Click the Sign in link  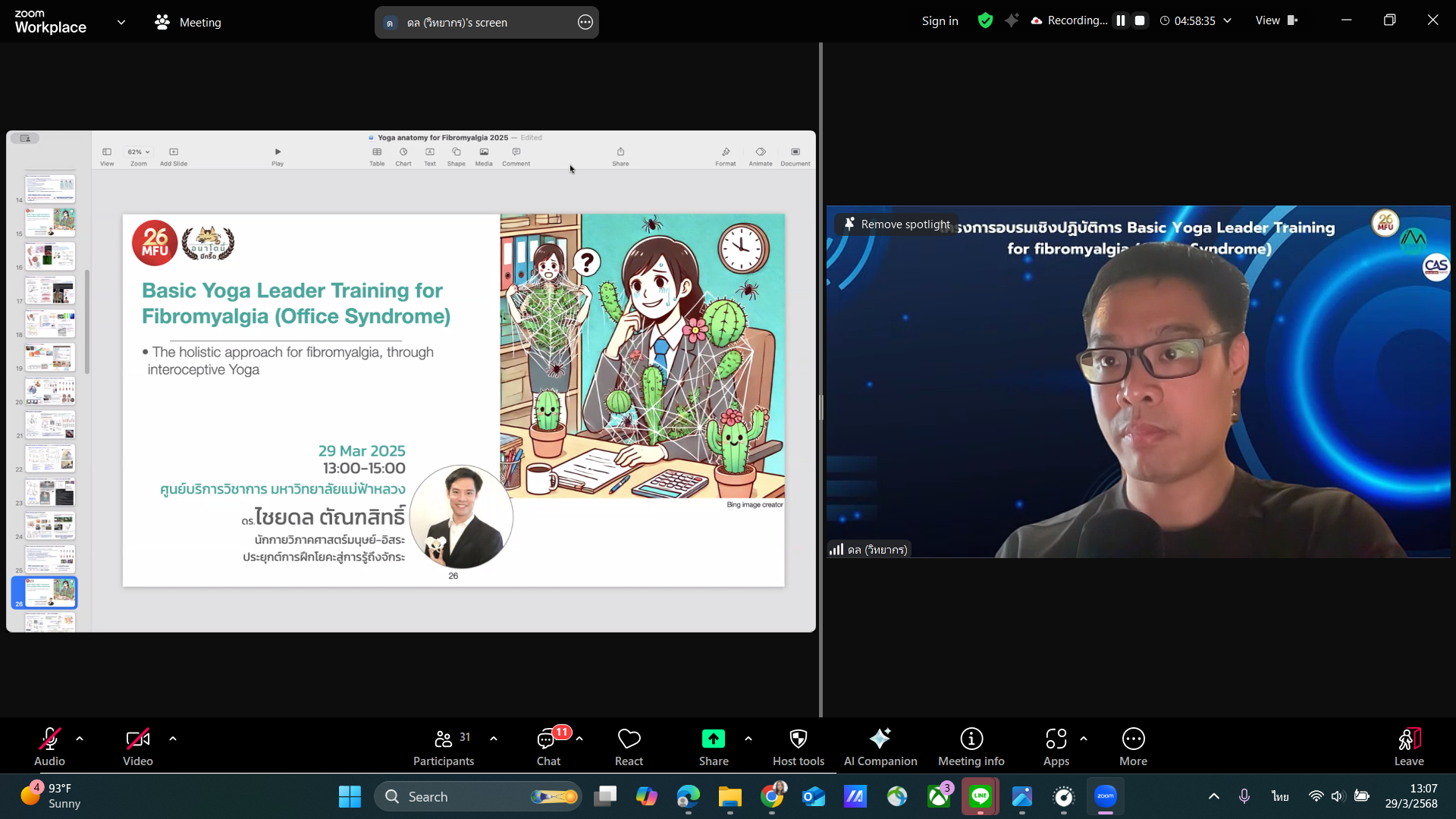pyautogui.click(x=940, y=21)
